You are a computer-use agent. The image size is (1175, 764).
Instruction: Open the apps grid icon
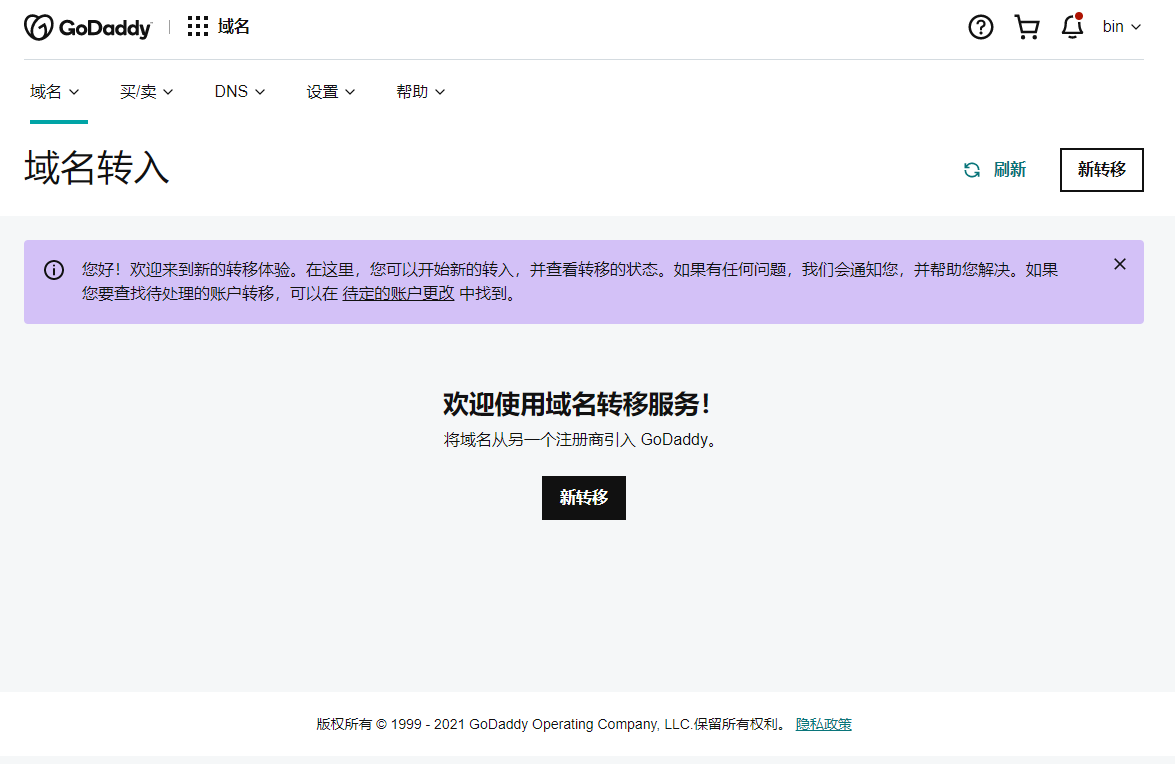pyautogui.click(x=198, y=26)
